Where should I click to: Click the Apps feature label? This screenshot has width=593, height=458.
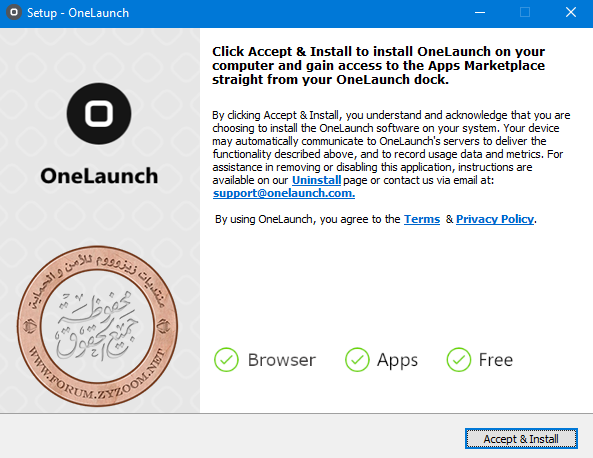pos(397,360)
